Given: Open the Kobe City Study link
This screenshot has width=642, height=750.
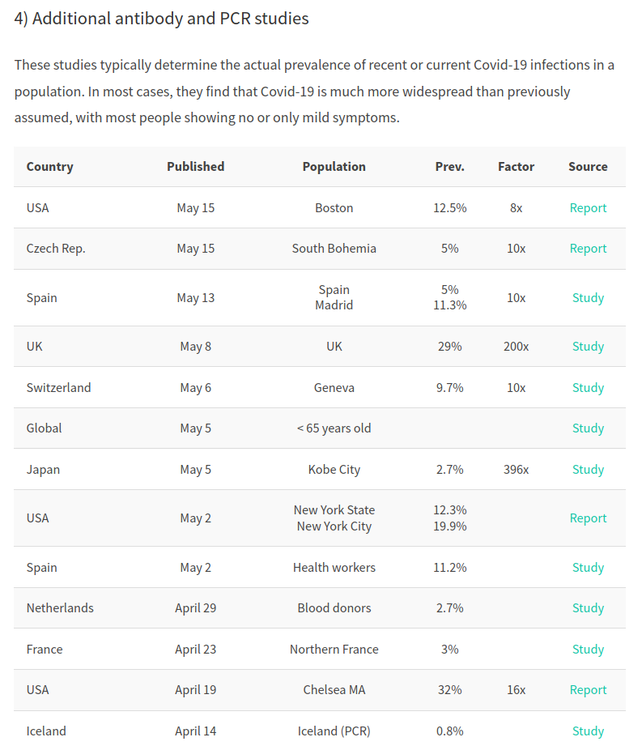Looking at the screenshot, I should tap(587, 469).
